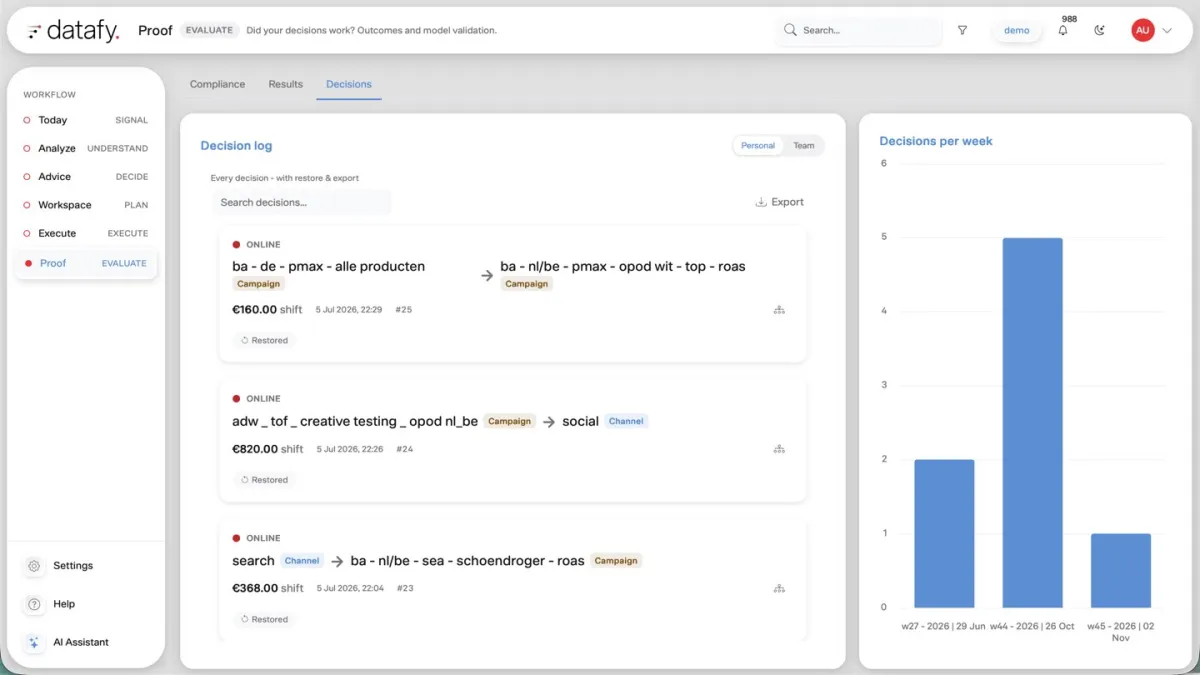Click the w45 - 2026 bar
The width and height of the screenshot is (1200, 675).
[x=1121, y=570]
